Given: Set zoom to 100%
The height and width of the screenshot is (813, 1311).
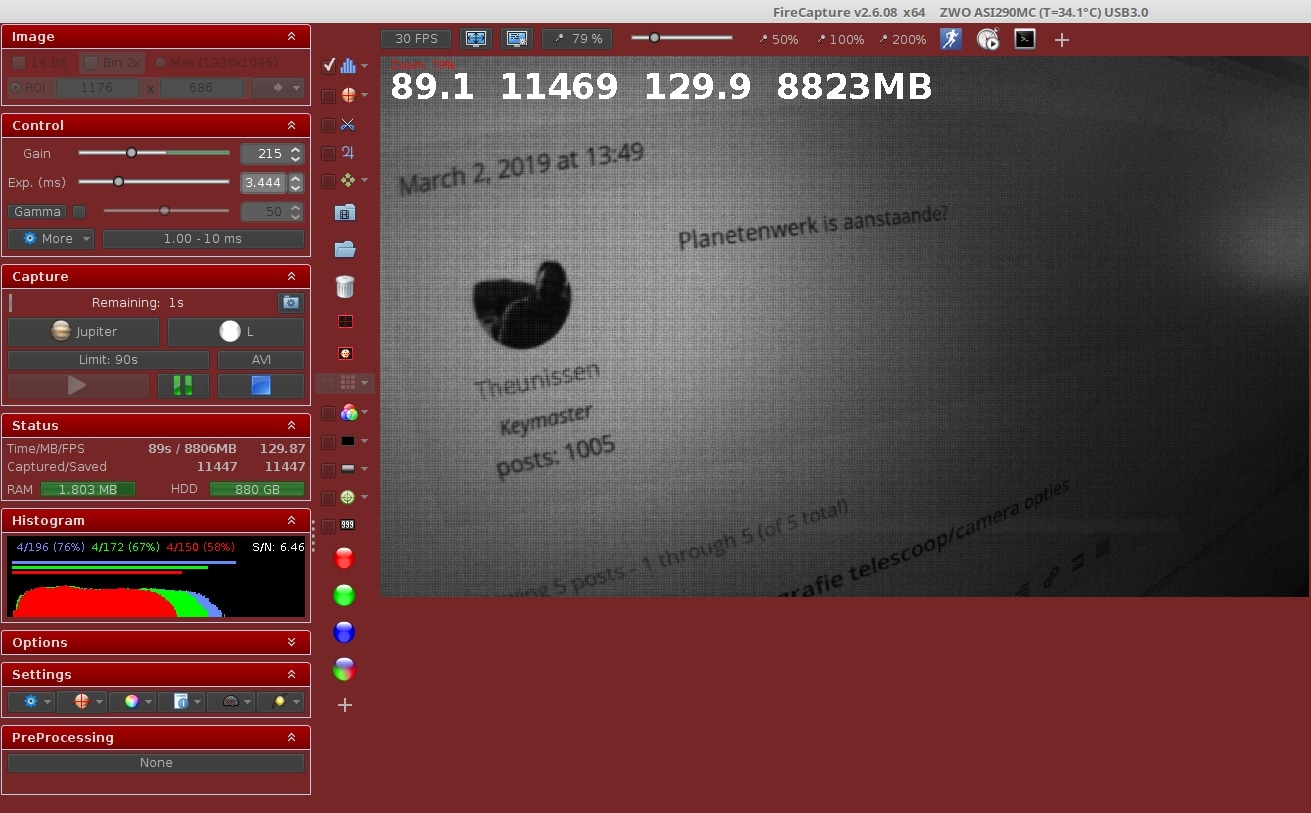Looking at the screenshot, I should [840, 40].
